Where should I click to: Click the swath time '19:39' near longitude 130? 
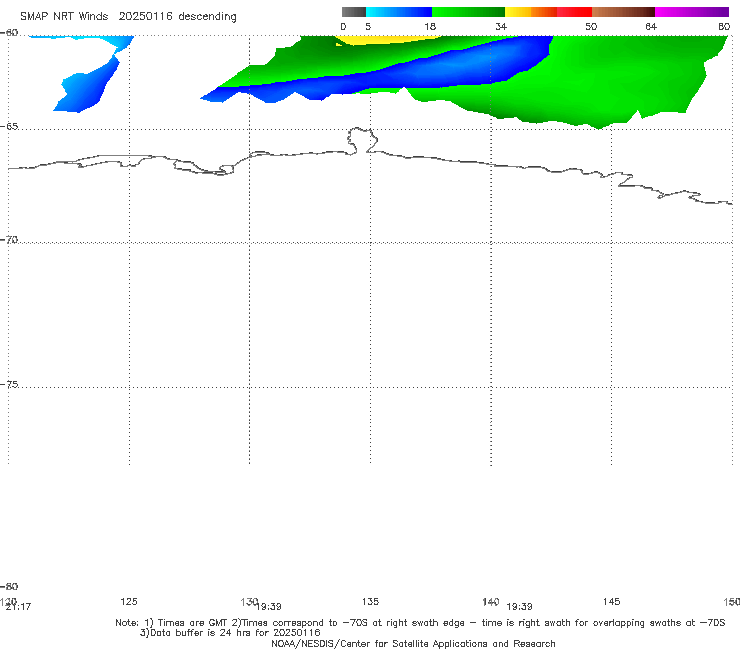[269, 607]
